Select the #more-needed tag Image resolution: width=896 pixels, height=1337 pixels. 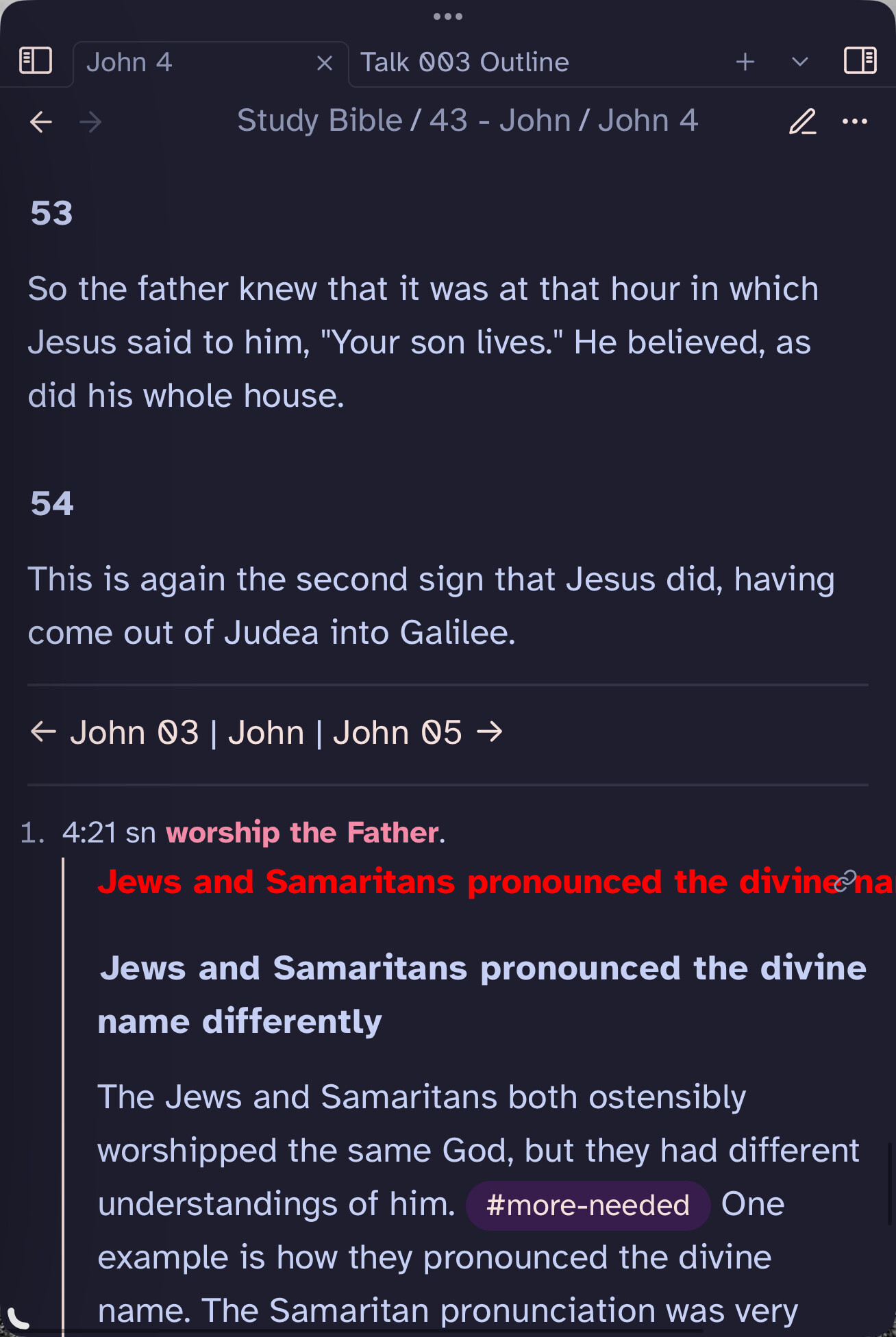pyautogui.click(x=588, y=1205)
